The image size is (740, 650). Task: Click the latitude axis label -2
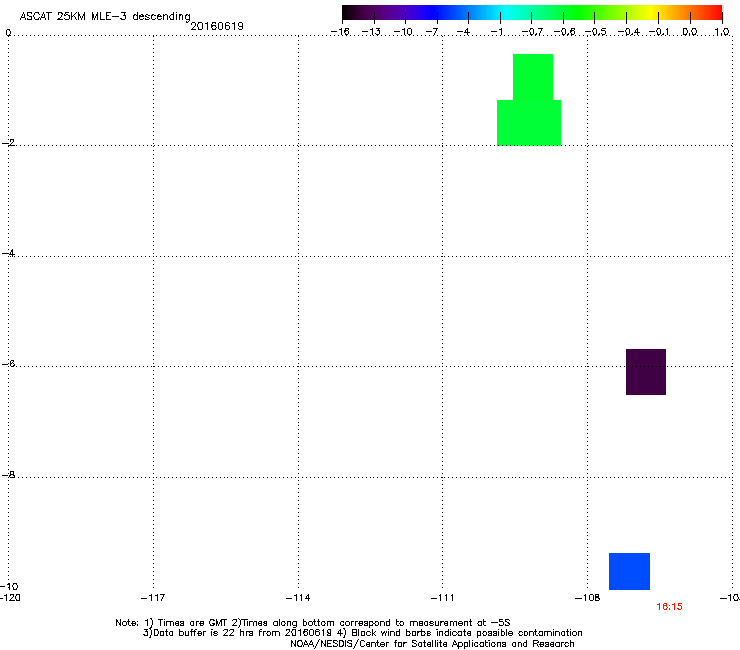tap(8, 143)
